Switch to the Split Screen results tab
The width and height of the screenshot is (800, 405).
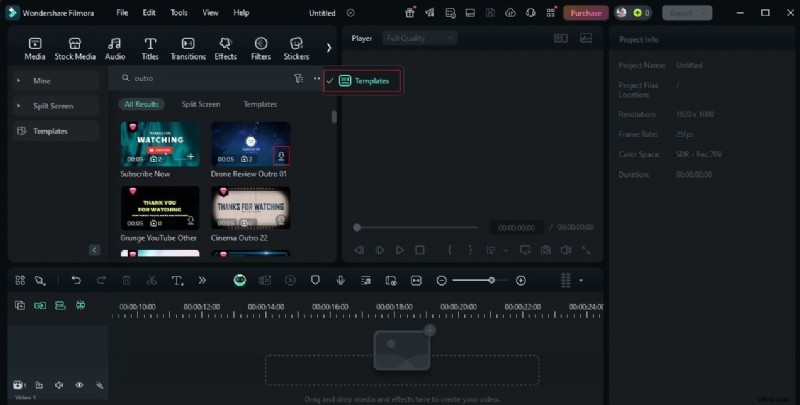point(201,104)
